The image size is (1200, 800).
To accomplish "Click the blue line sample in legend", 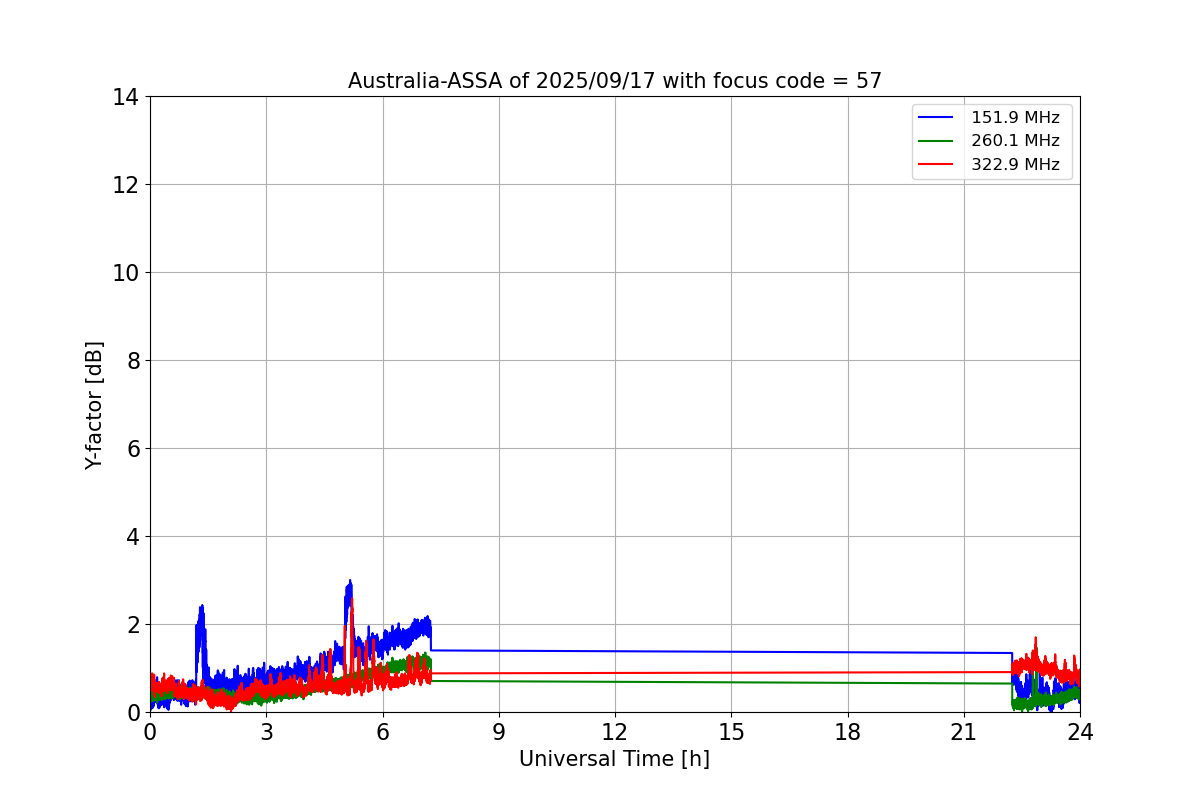I will (x=938, y=118).
